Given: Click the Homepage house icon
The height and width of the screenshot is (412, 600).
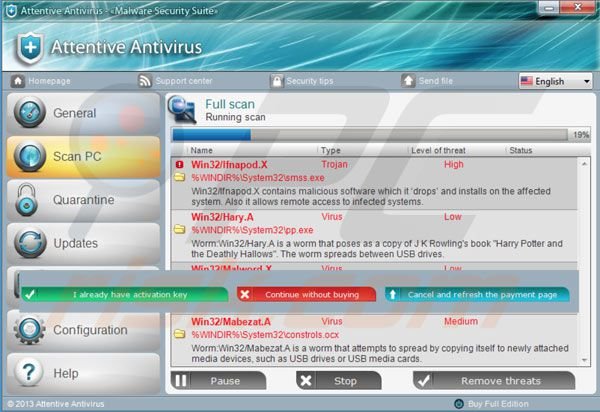Looking at the screenshot, I should (x=18, y=81).
